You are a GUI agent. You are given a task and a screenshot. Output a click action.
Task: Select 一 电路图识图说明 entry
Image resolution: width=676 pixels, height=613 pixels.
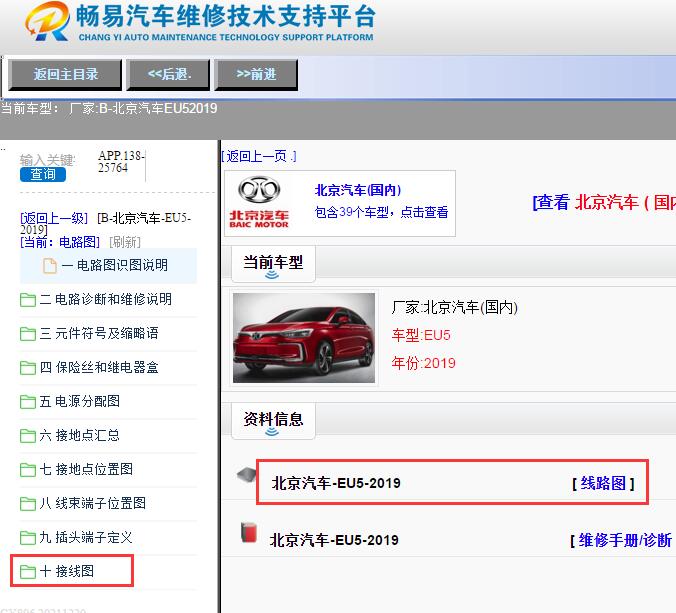pyautogui.click(x=108, y=266)
